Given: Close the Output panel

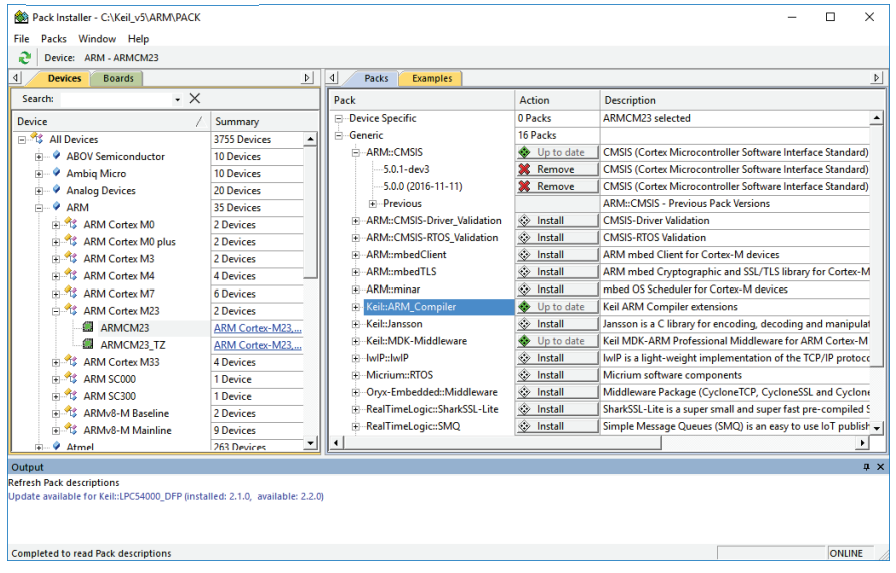Looking at the screenshot, I should pyautogui.click(x=881, y=467).
